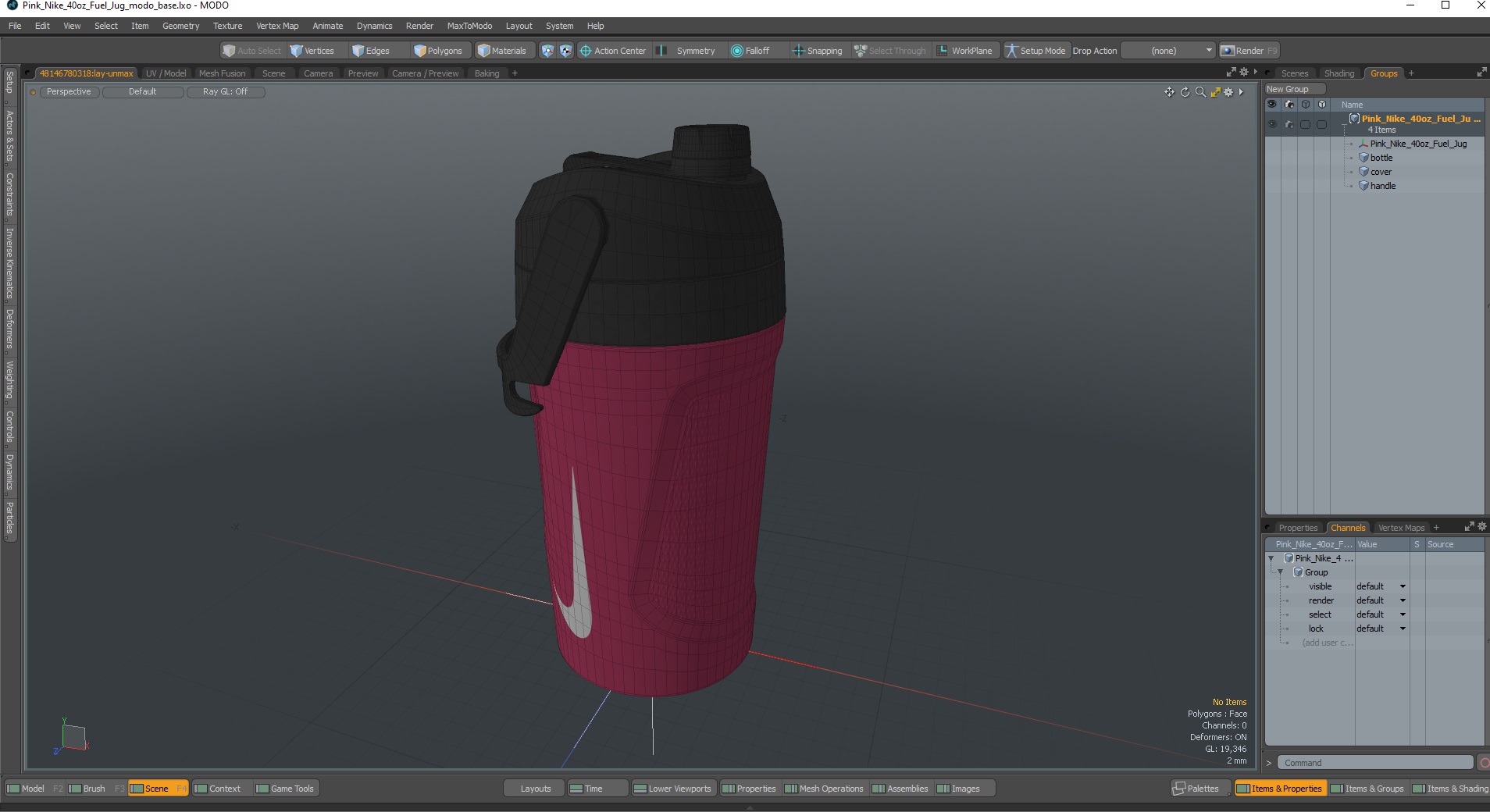This screenshot has height=812, width=1490.
Task: Open the visible channel default dropdown
Action: point(1381,586)
